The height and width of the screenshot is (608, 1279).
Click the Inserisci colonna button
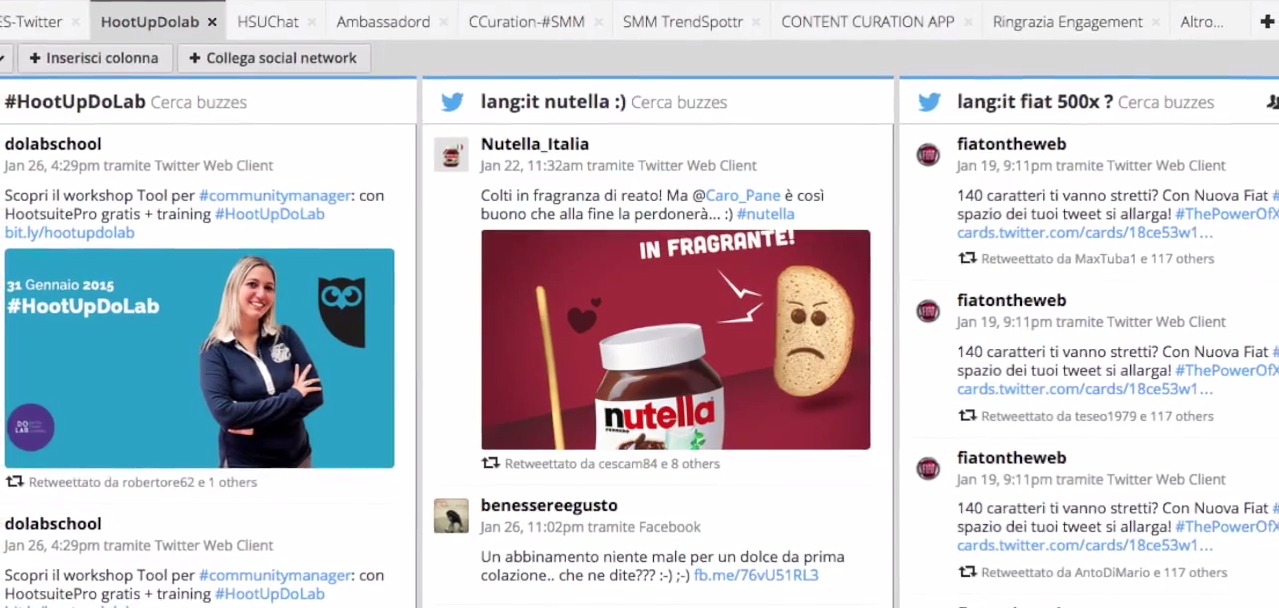pos(95,58)
